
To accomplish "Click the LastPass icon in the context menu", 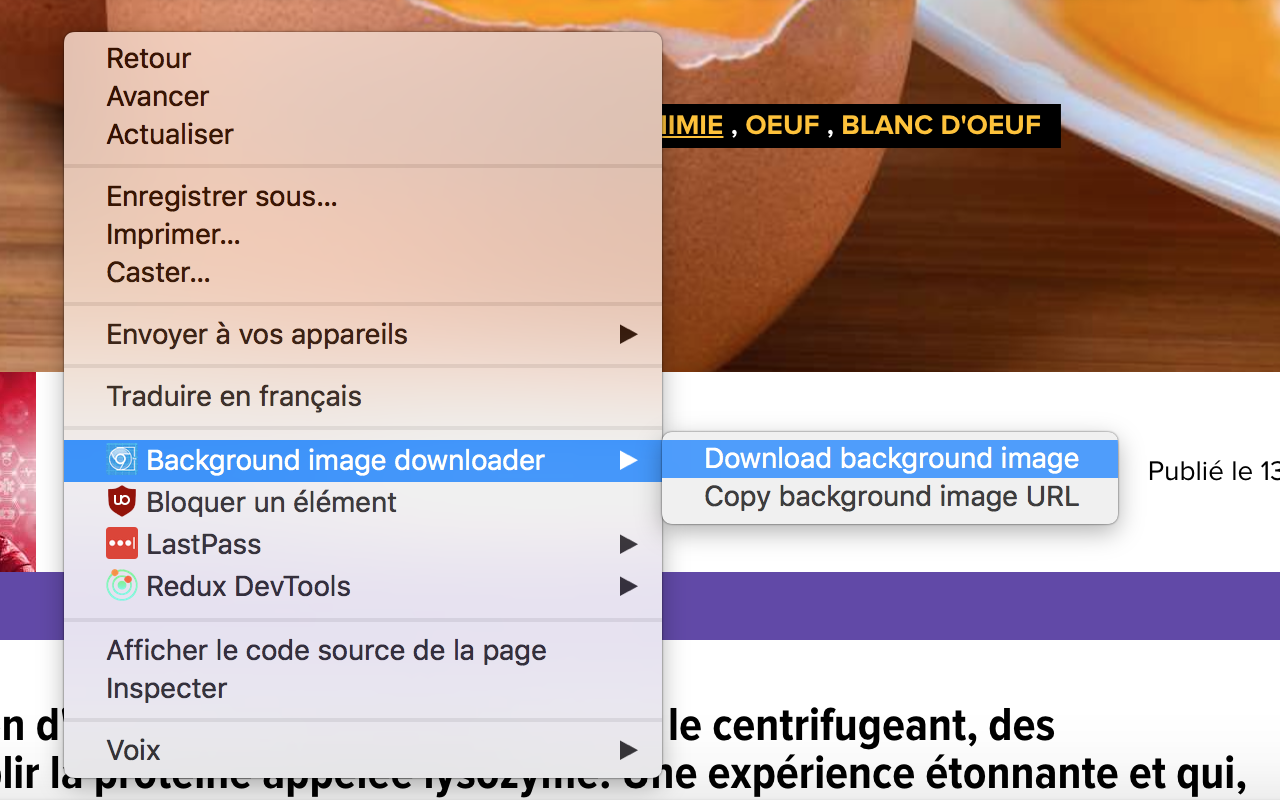I will pos(122,544).
